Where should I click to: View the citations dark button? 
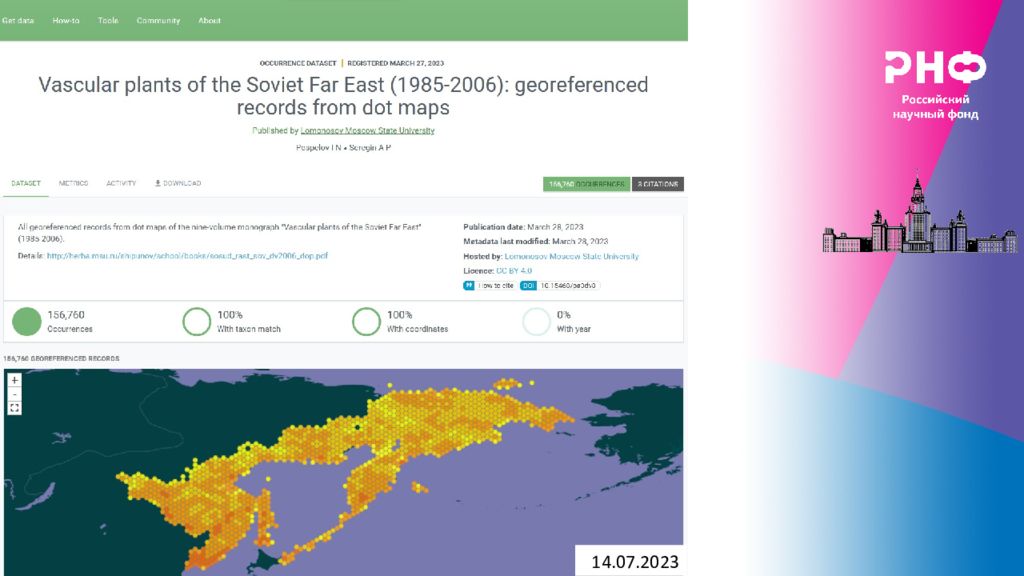658,184
